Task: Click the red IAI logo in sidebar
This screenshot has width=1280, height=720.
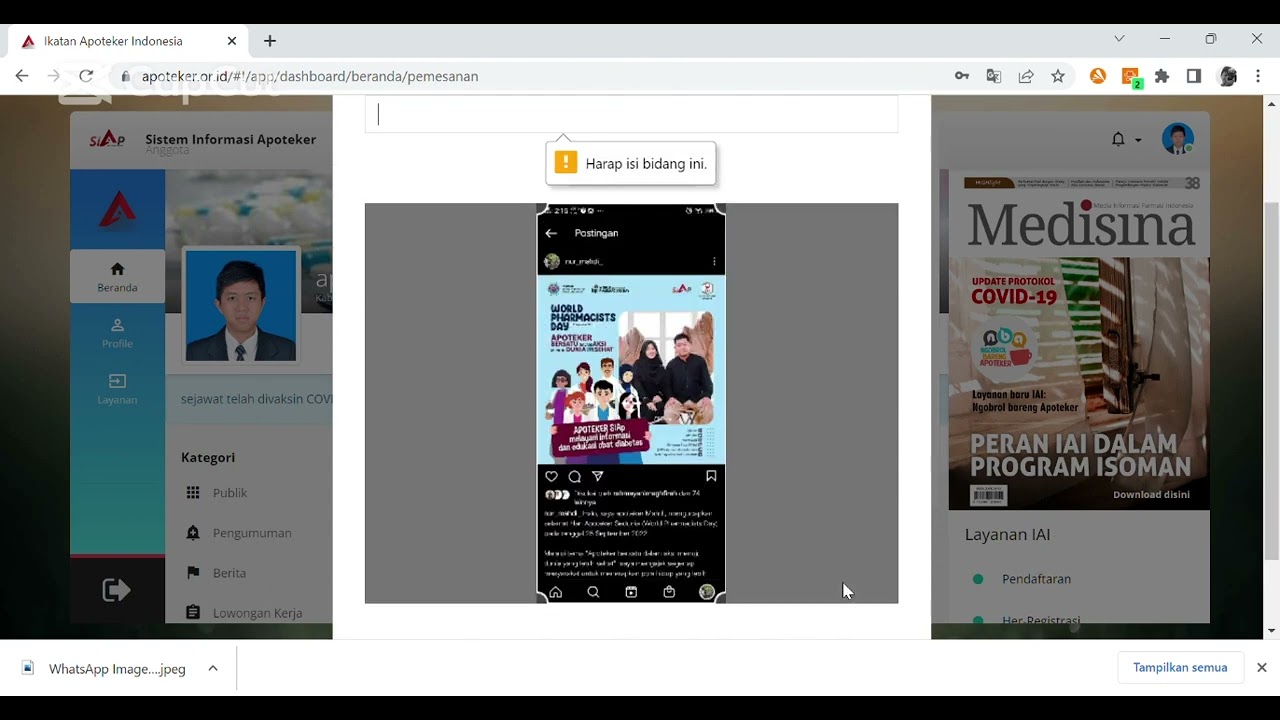Action: click(x=117, y=209)
